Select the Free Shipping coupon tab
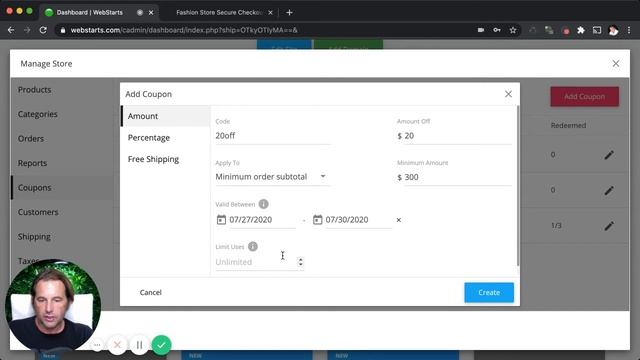The image size is (640, 360). [x=165, y=159]
